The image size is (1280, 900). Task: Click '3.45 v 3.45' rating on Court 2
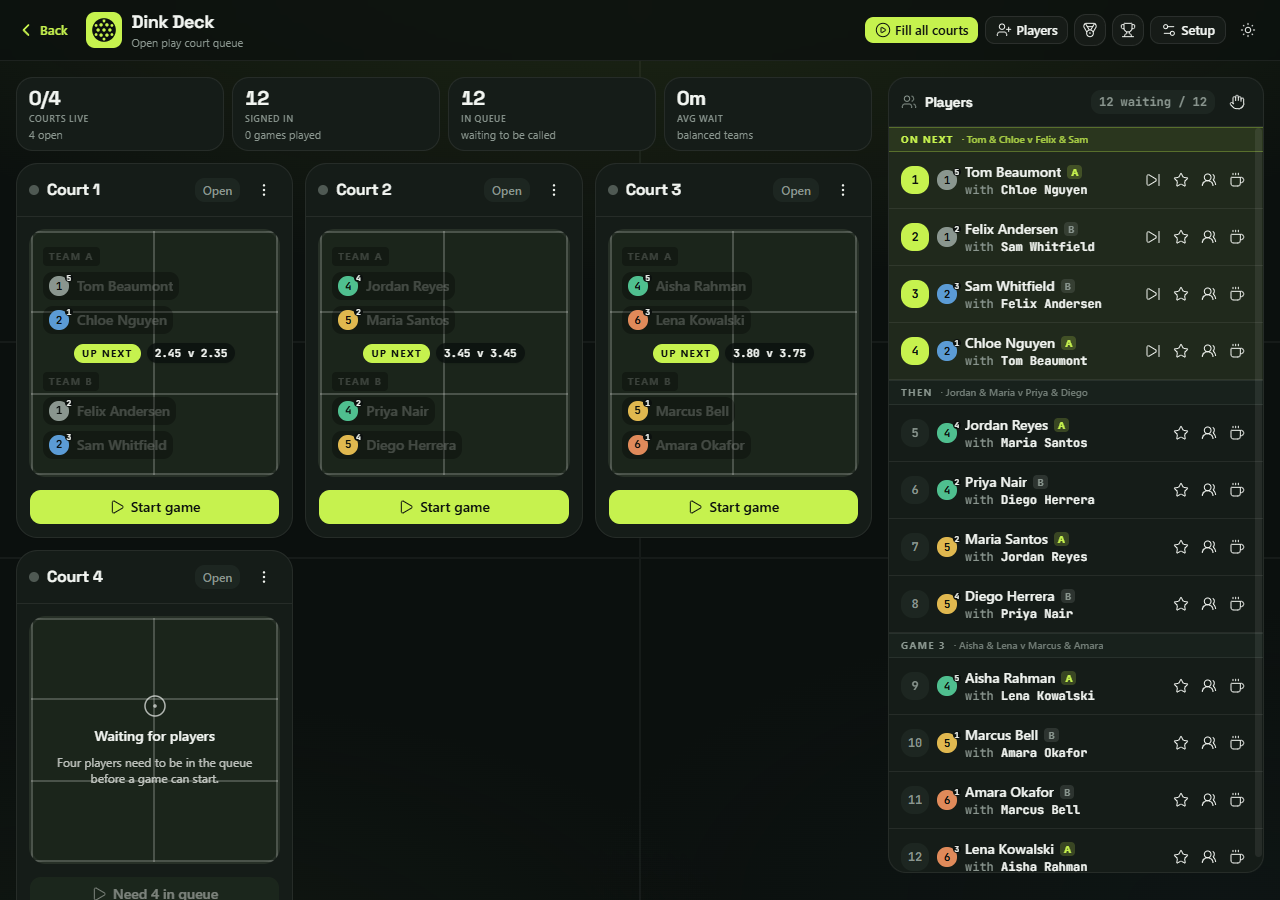click(480, 353)
